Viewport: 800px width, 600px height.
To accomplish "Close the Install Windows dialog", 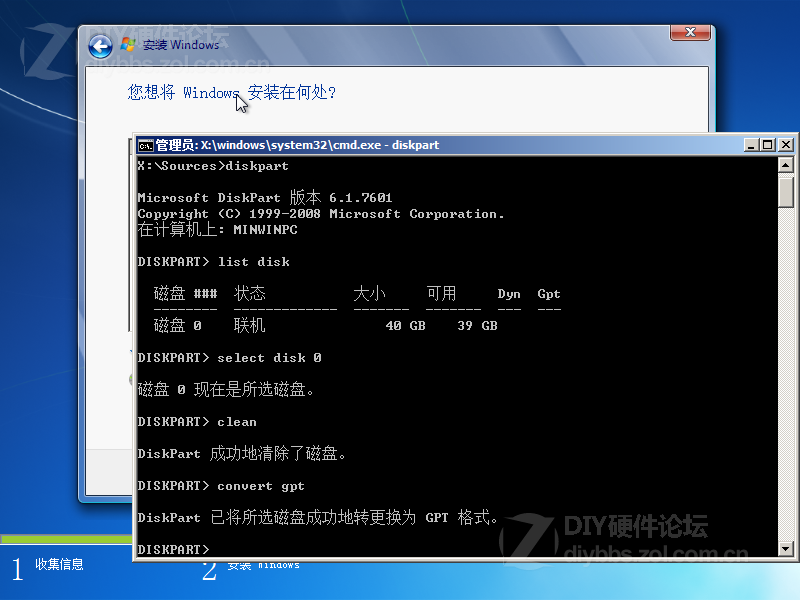I will coord(690,32).
